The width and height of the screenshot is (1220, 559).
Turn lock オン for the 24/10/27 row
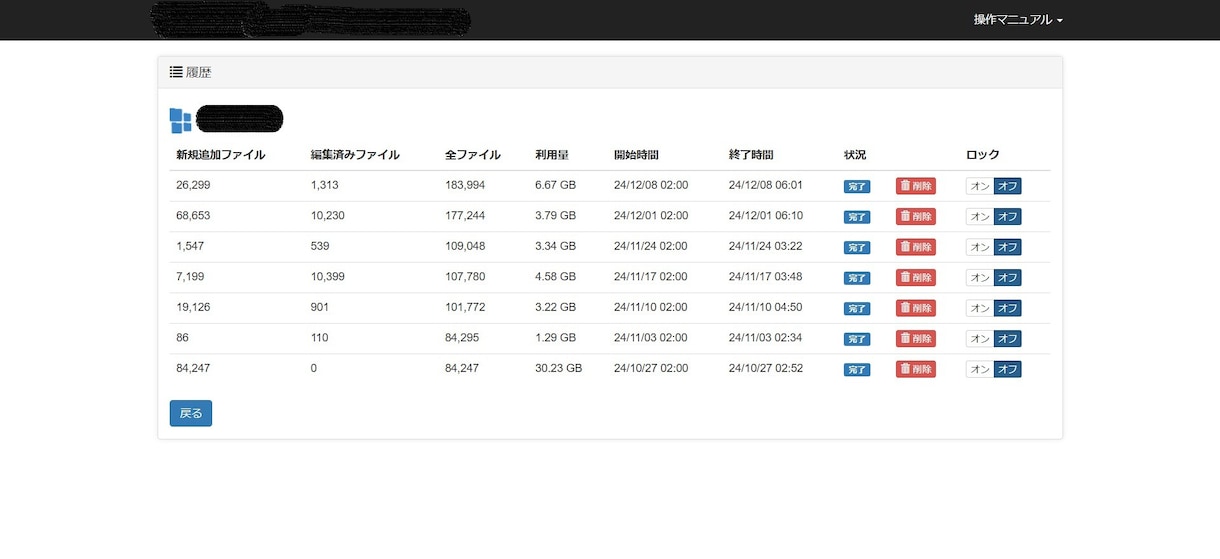pos(980,369)
